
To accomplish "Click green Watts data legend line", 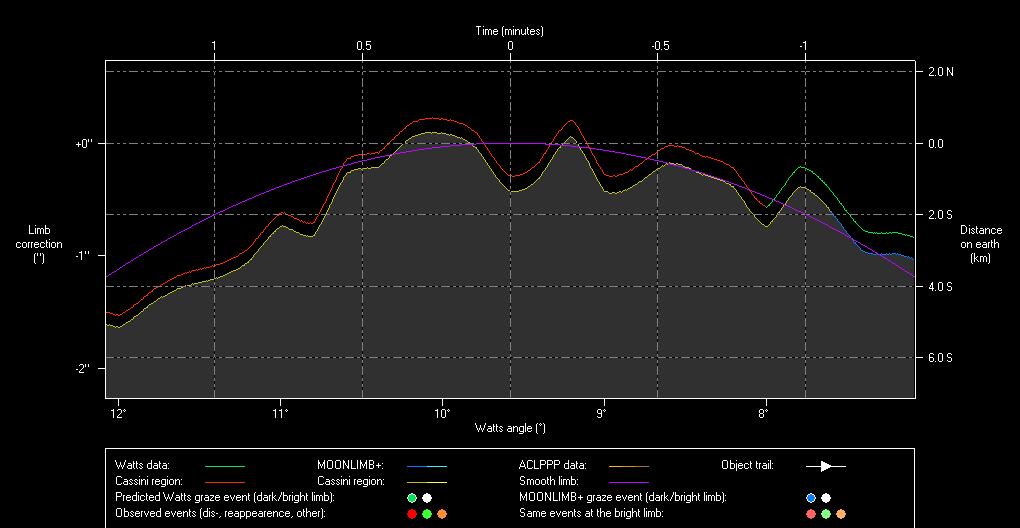I will click(x=224, y=466).
